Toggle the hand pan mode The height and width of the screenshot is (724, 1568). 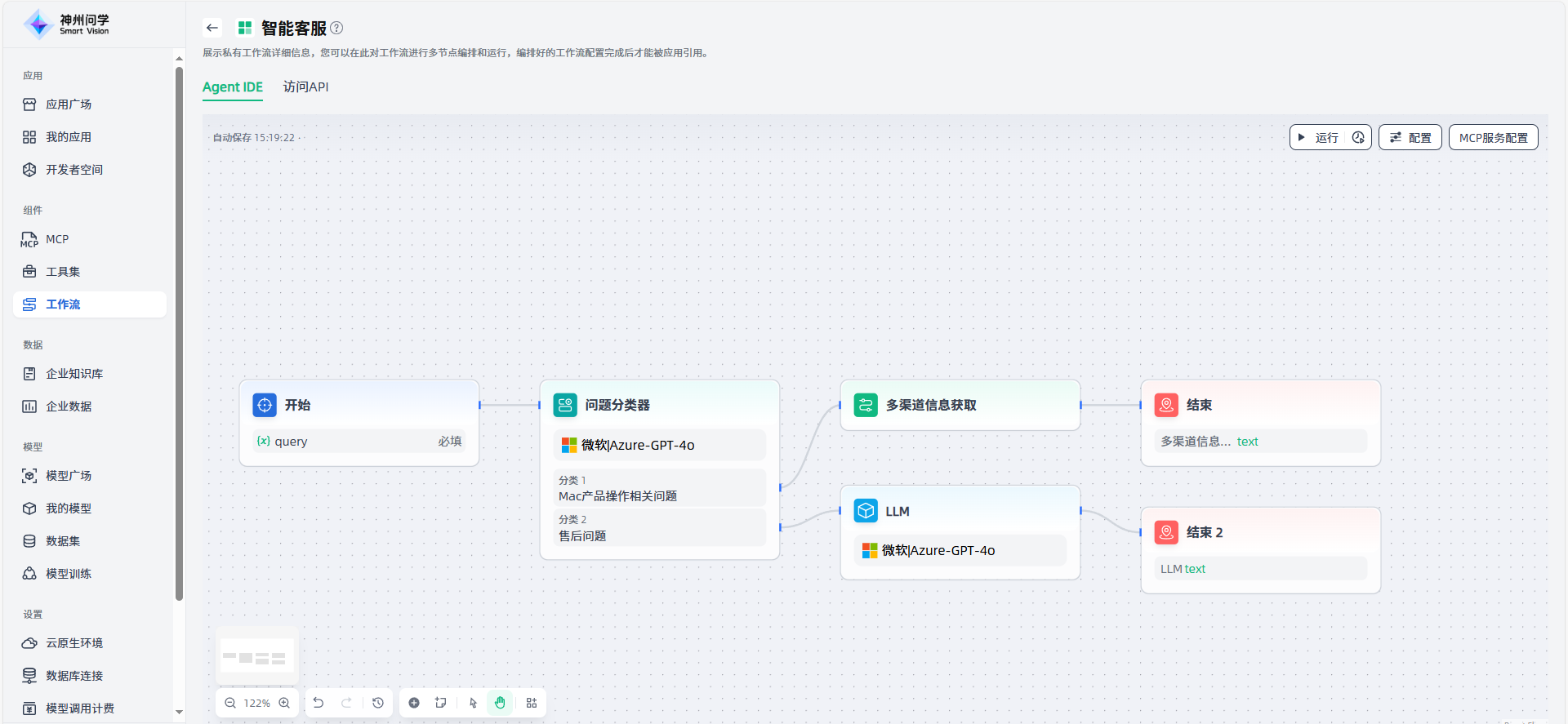[500, 703]
